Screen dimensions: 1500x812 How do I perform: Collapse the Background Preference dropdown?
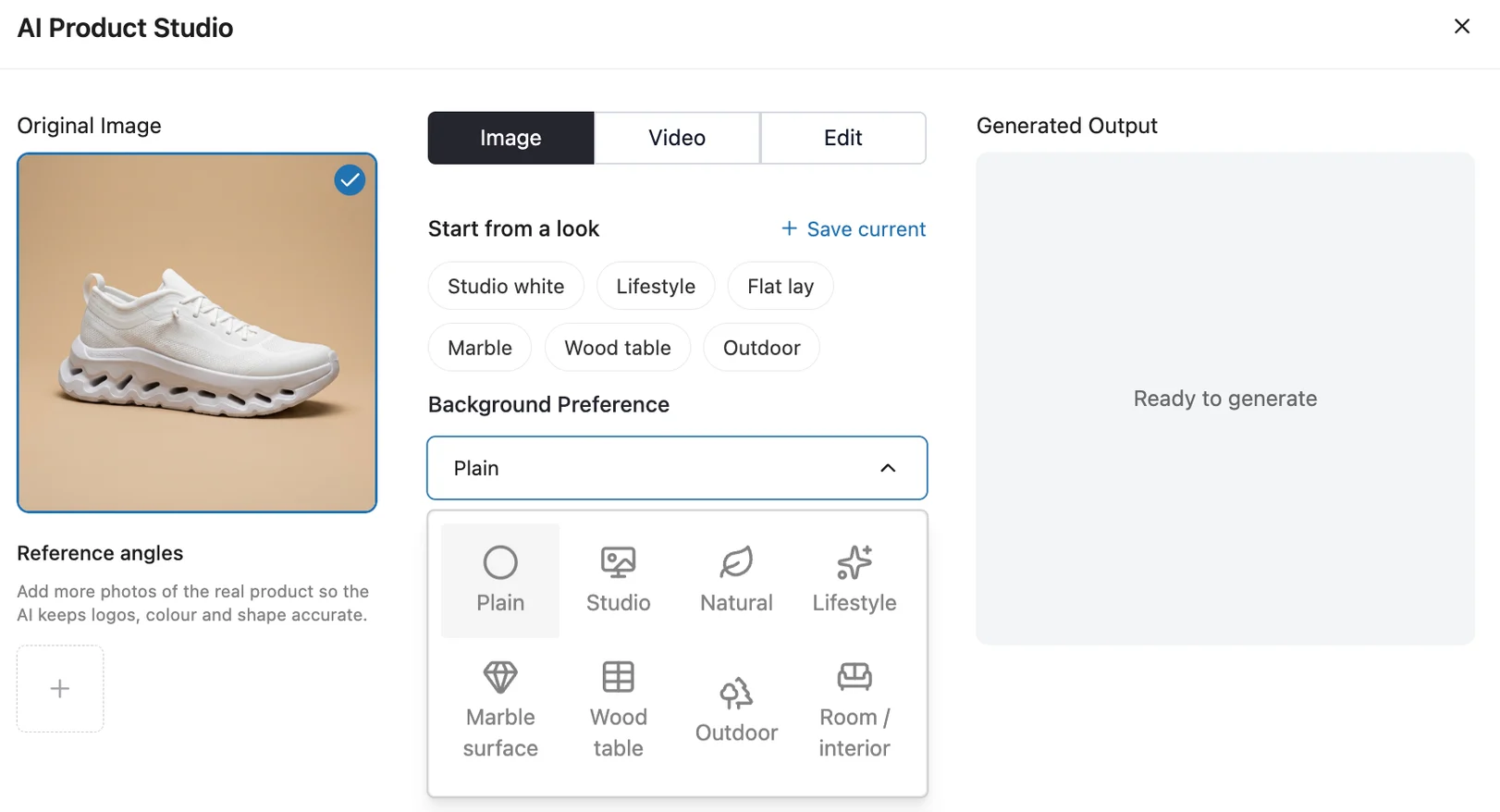(x=677, y=468)
